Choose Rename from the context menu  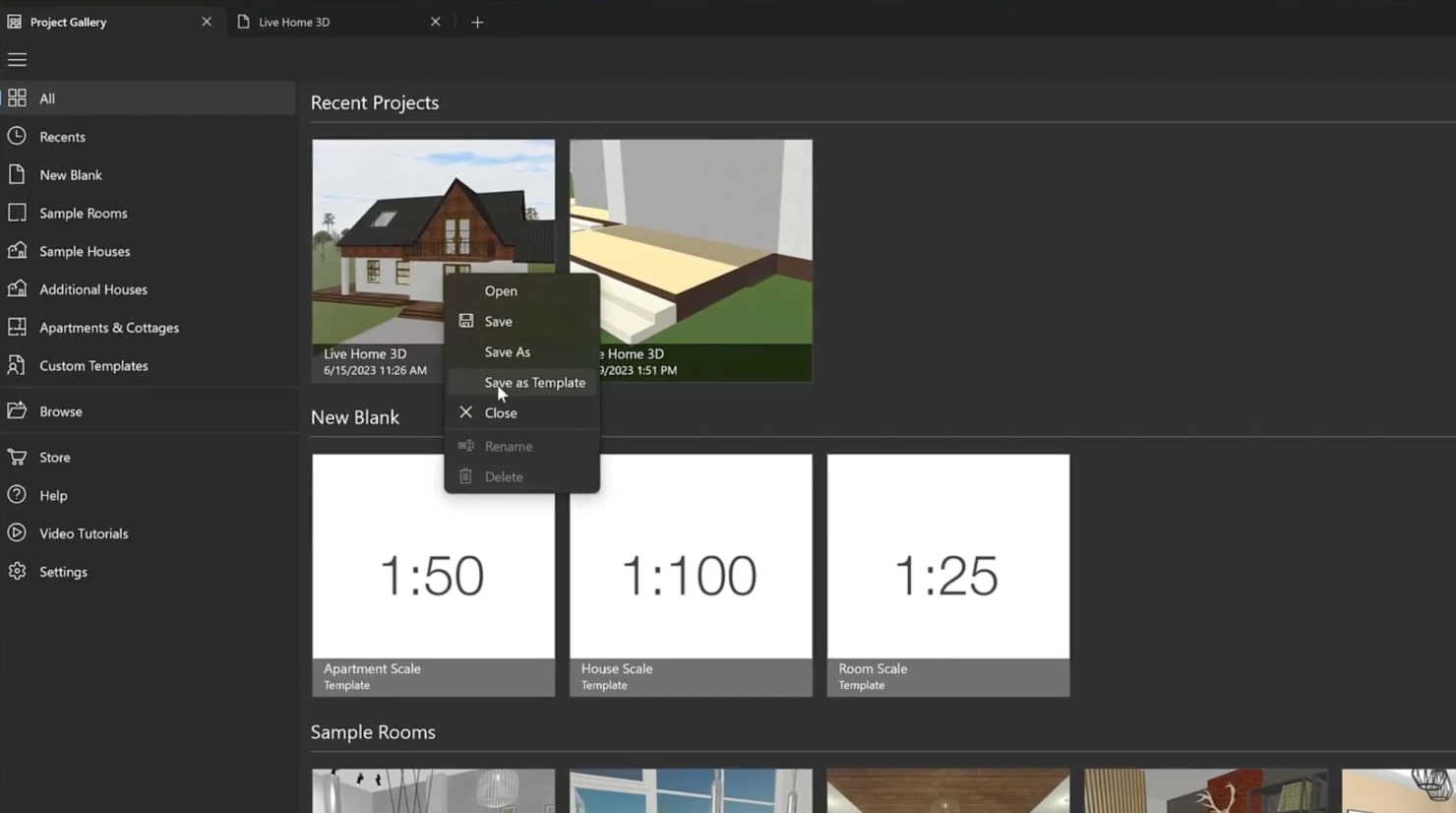click(522, 446)
